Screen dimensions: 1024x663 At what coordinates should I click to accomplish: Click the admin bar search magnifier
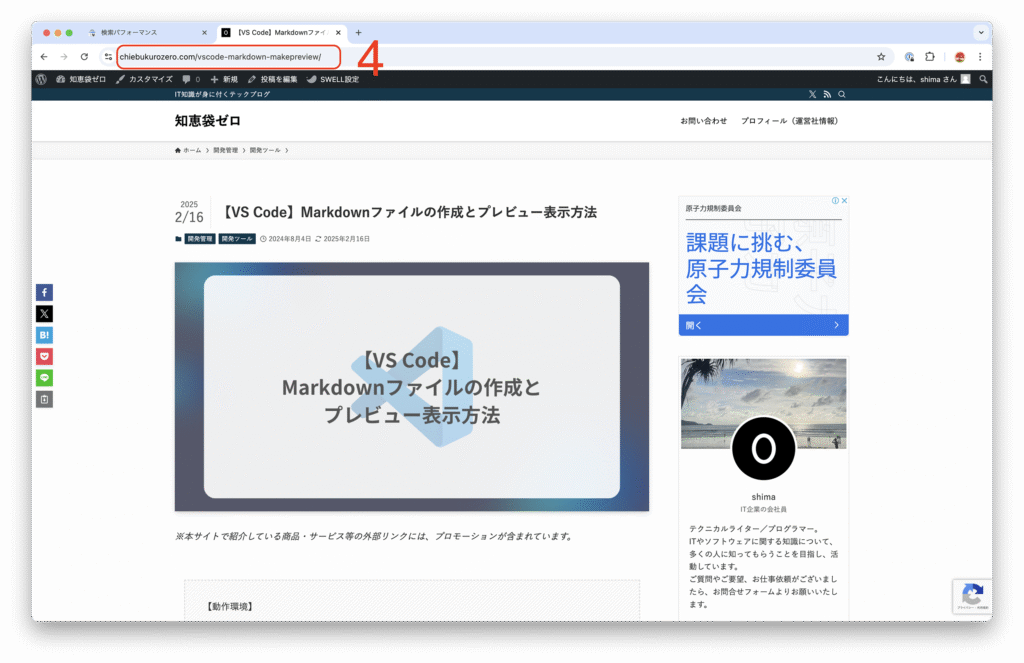(x=984, y=79)
